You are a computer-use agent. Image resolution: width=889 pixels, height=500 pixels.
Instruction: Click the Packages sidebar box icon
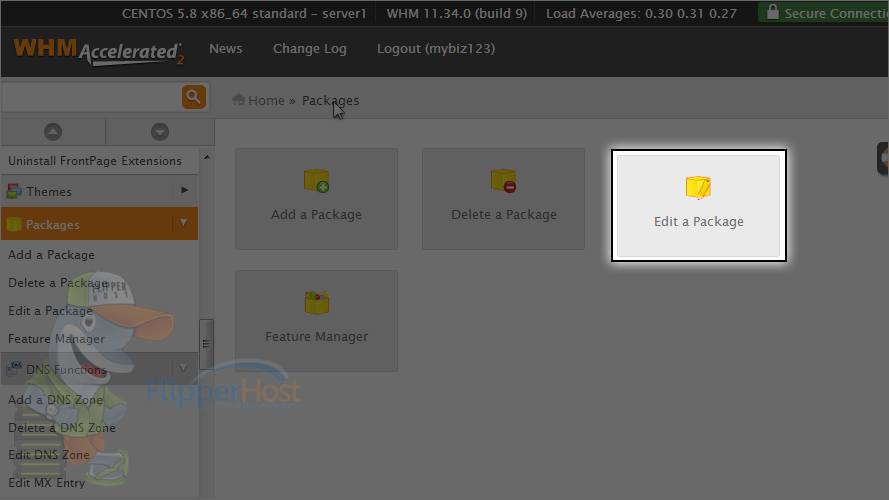(x=14, y=224)
